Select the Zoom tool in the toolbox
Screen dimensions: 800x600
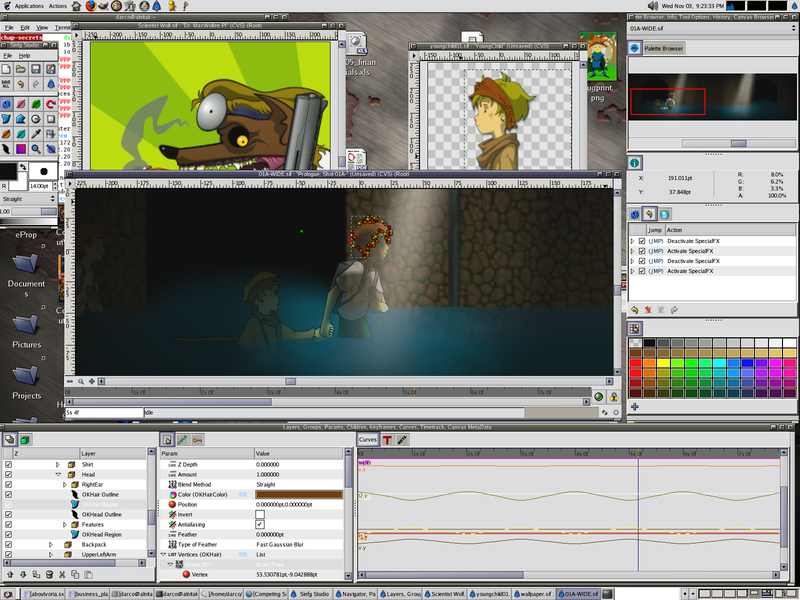point(35,150)
